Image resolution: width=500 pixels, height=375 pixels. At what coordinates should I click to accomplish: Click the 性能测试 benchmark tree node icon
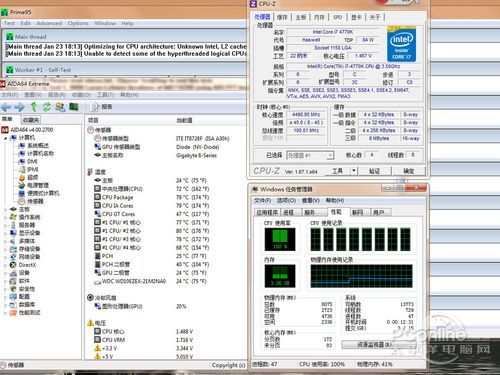click(13, 313)
